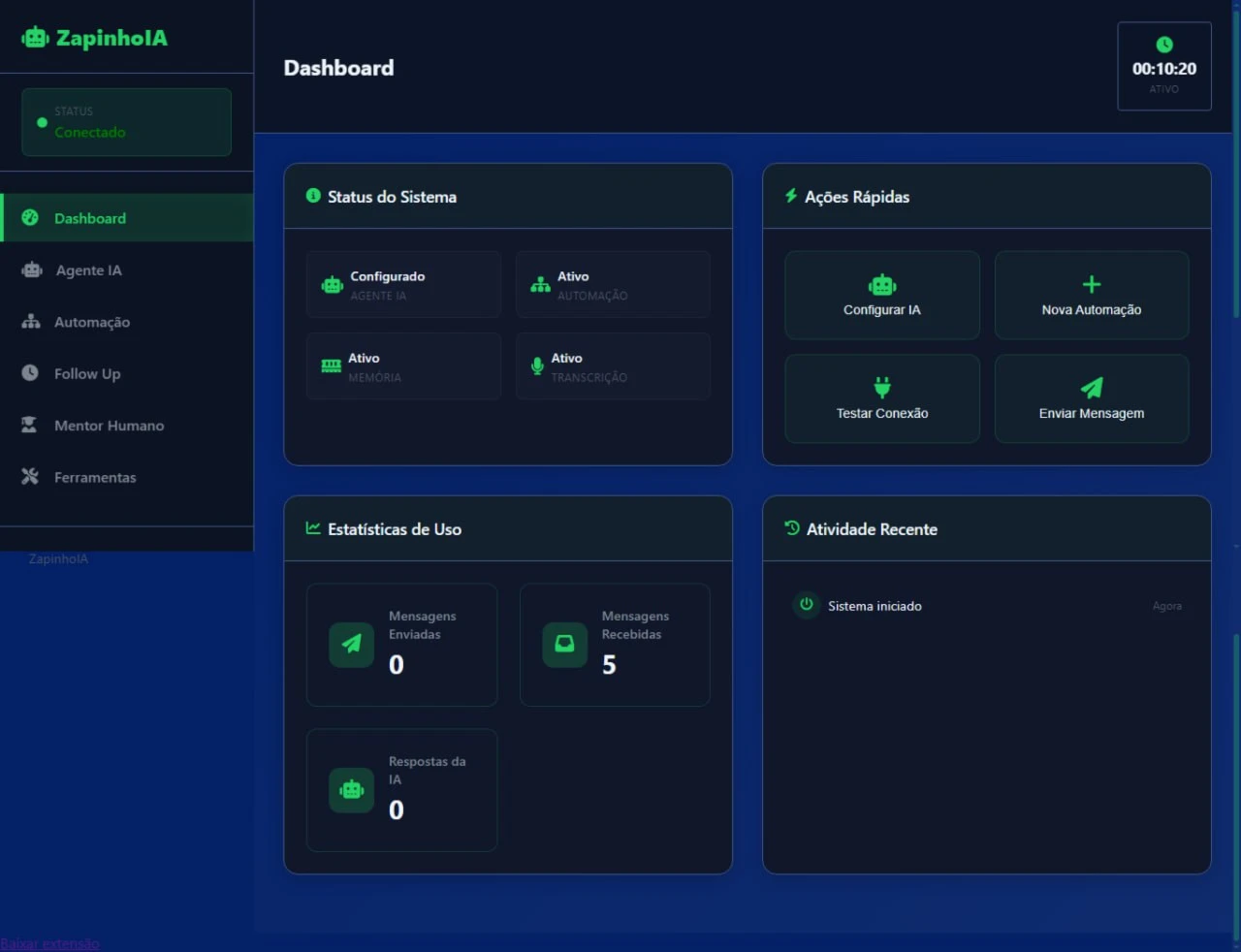Click the clock icon above the timer
The width and height of the screenshot is (1241, 952).
coord(1164,45)
